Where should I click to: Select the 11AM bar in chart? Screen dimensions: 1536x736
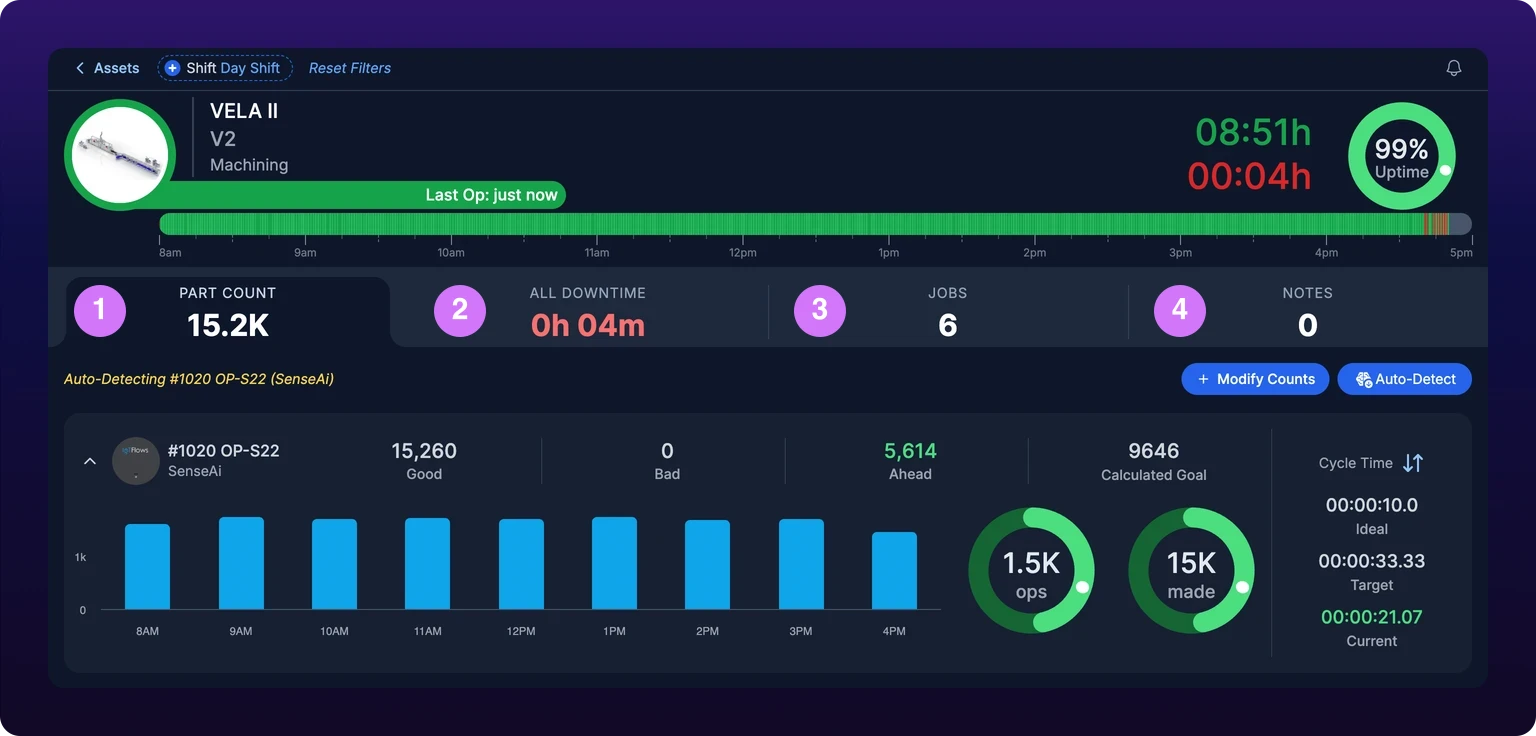point(427,564)
